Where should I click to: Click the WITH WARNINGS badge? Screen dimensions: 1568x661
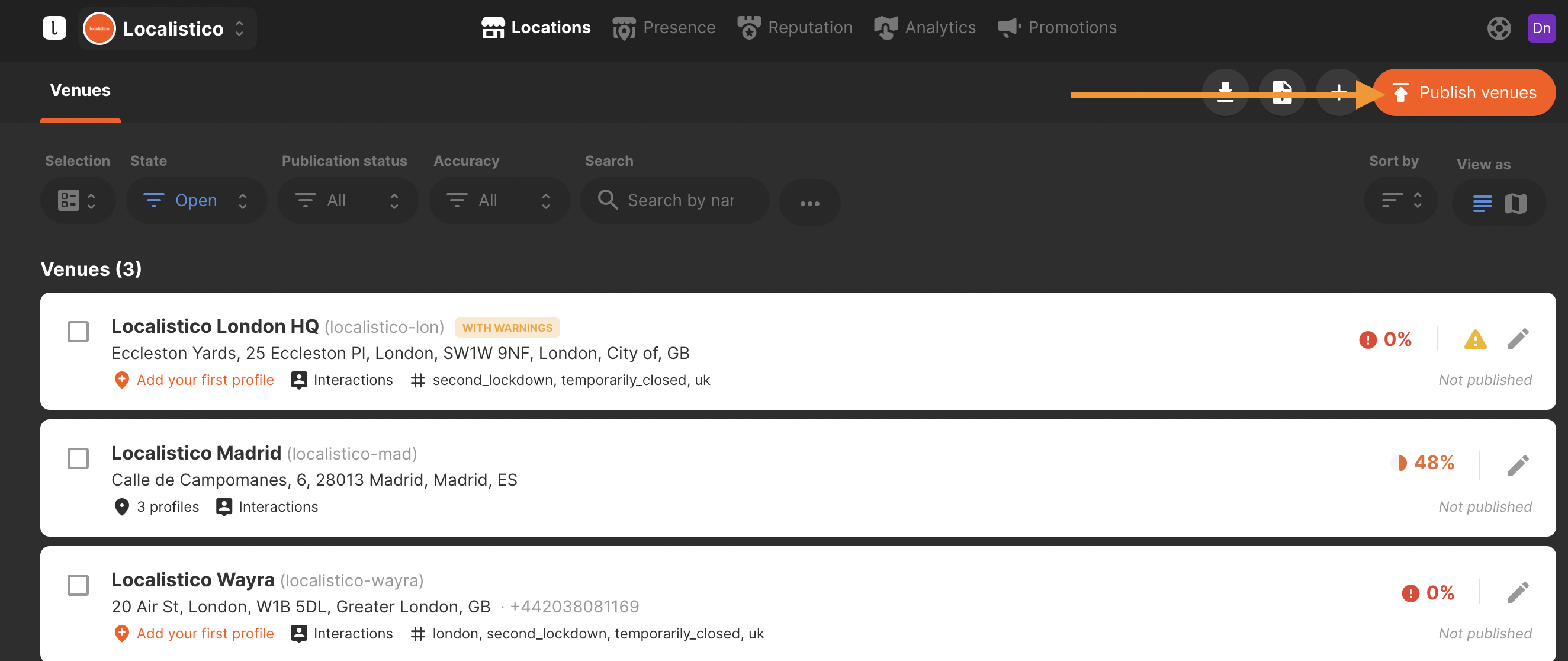pos(507,328)
